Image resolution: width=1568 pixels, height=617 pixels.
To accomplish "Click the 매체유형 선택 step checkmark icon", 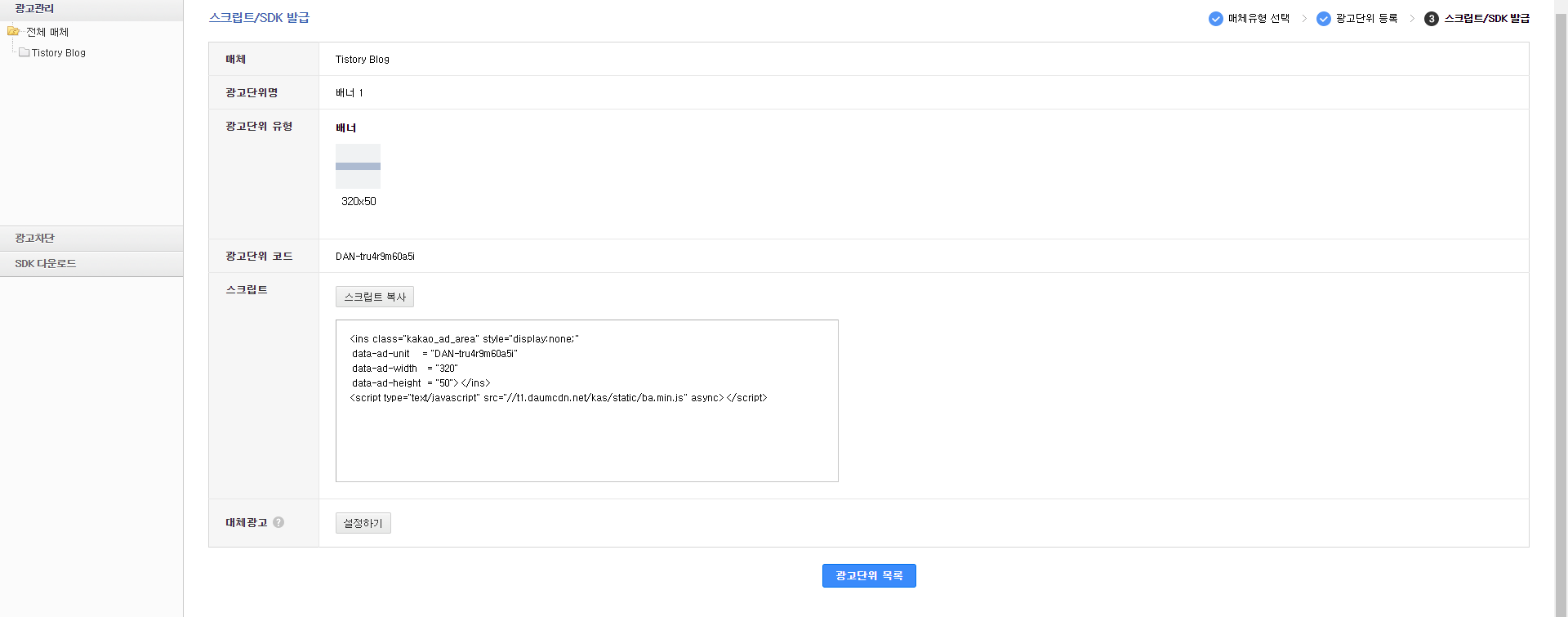I will (x=1216, y=19).
